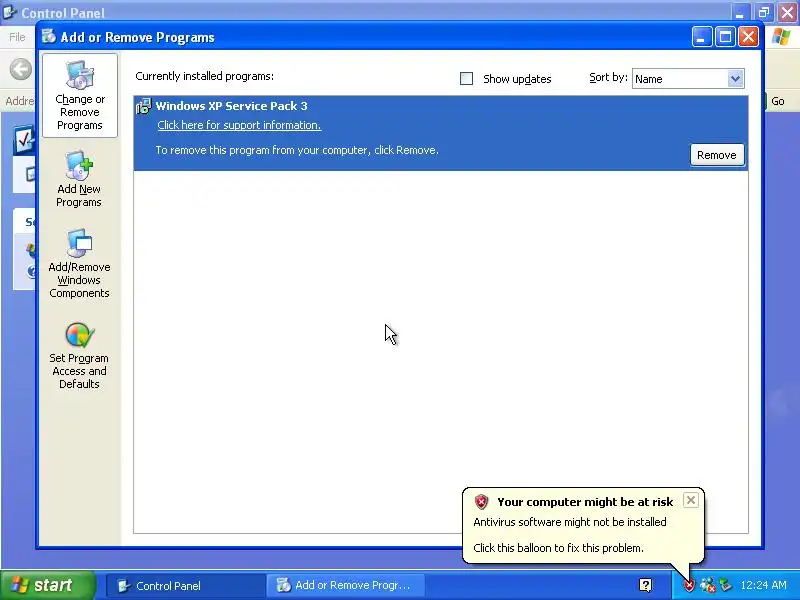Close the Add or Remove Programs window
800x600 pixels.
click(x=748, y=37)
